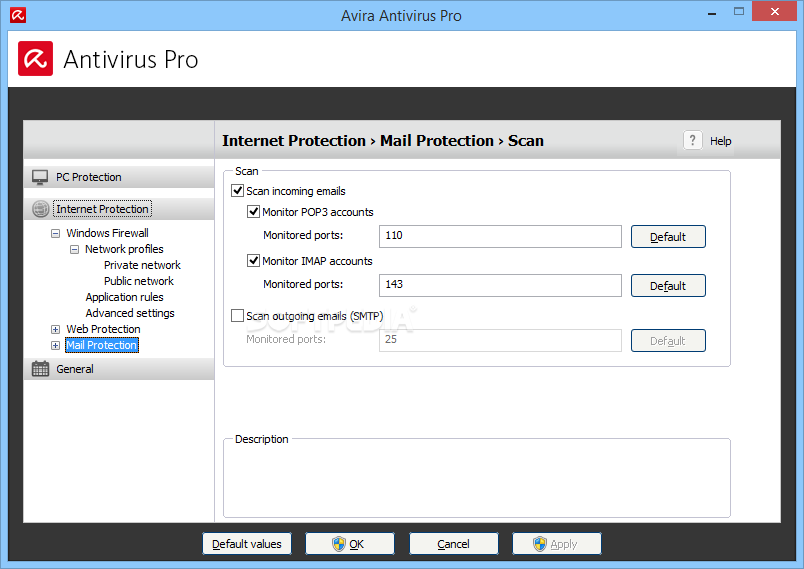Open the PC Protection section
This screenshot has width=804, height=569.
click(x=119, y=177)
